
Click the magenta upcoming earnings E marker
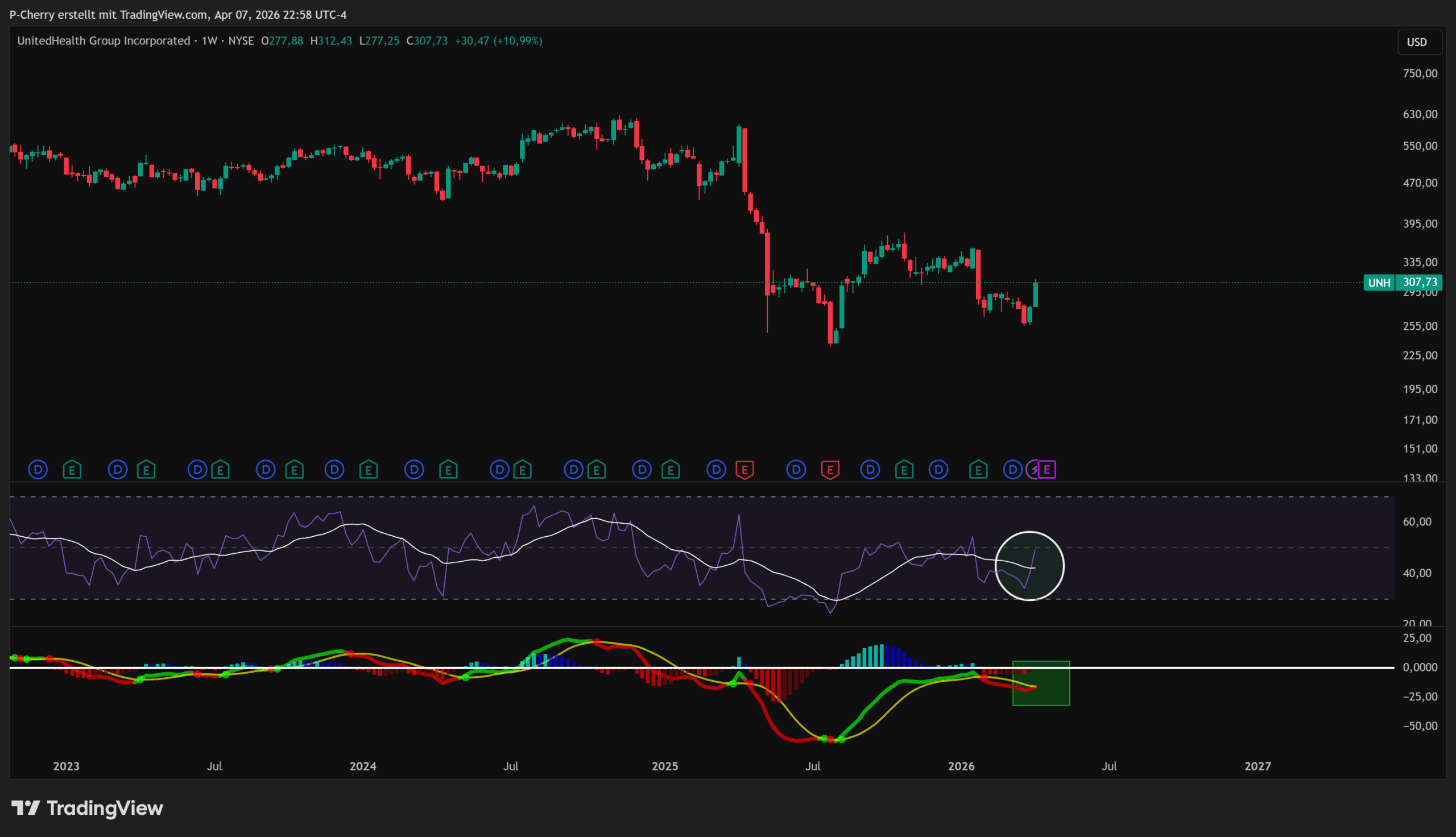(1047, 470)
